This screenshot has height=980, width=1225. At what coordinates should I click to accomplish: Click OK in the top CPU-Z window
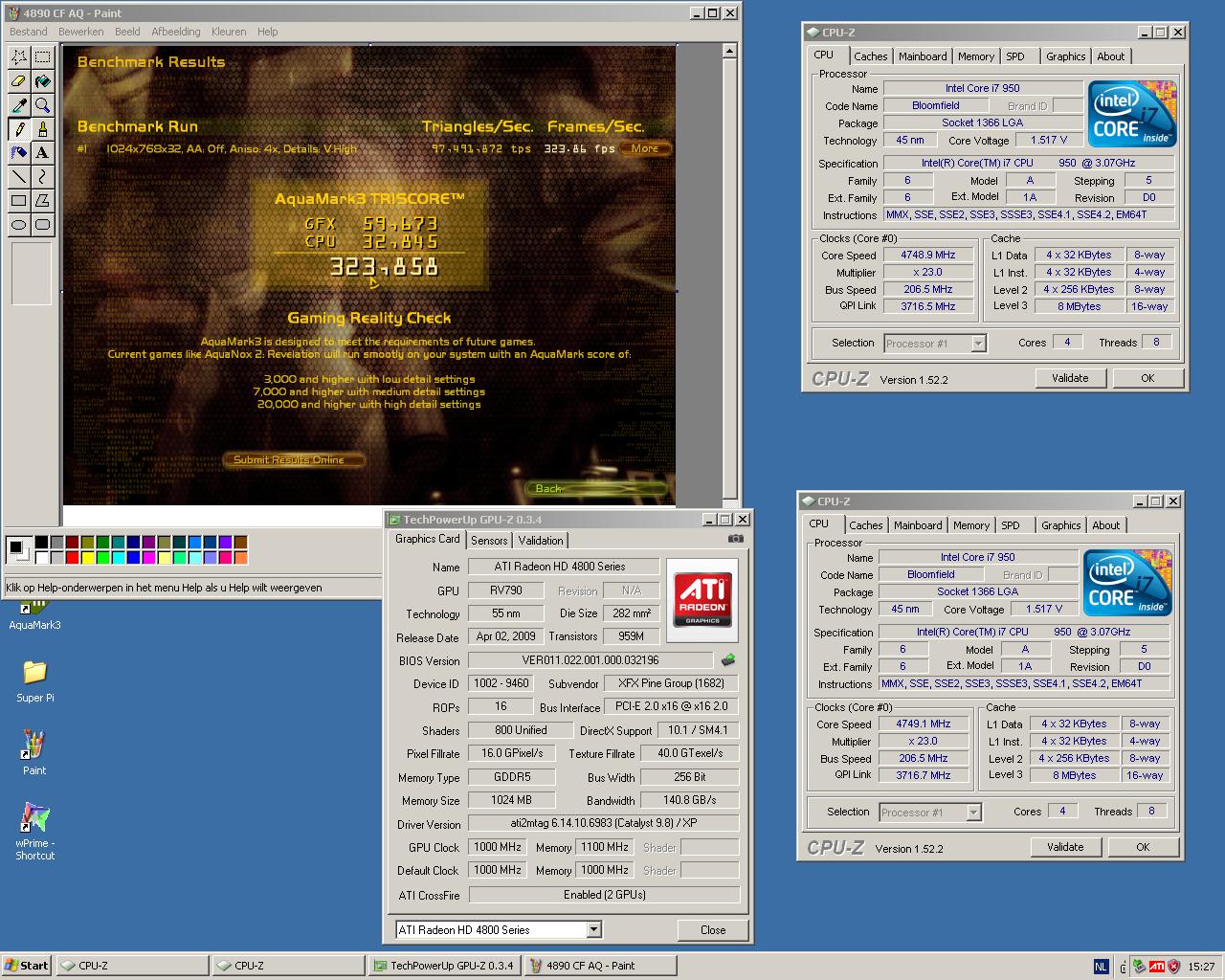pos(1147,378)
